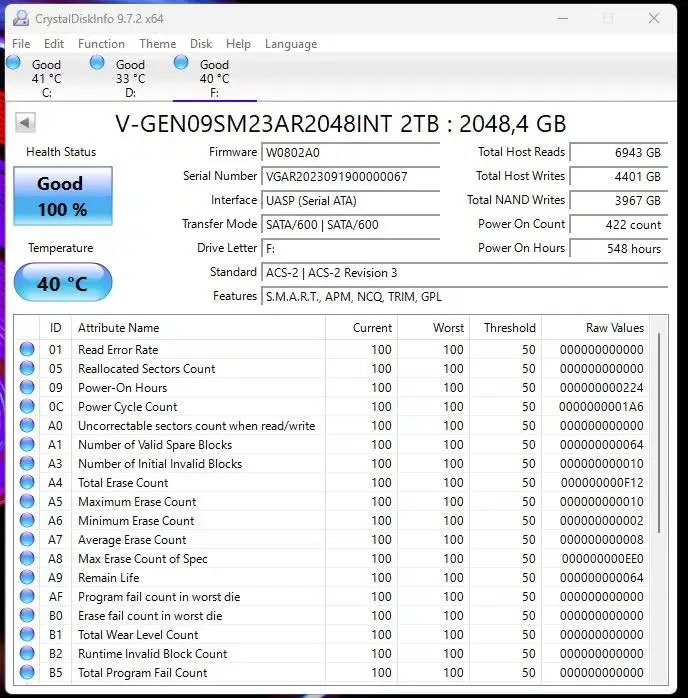Click the Raw Values column header
This screenshot has width=688, height=698.
point(595,328)
